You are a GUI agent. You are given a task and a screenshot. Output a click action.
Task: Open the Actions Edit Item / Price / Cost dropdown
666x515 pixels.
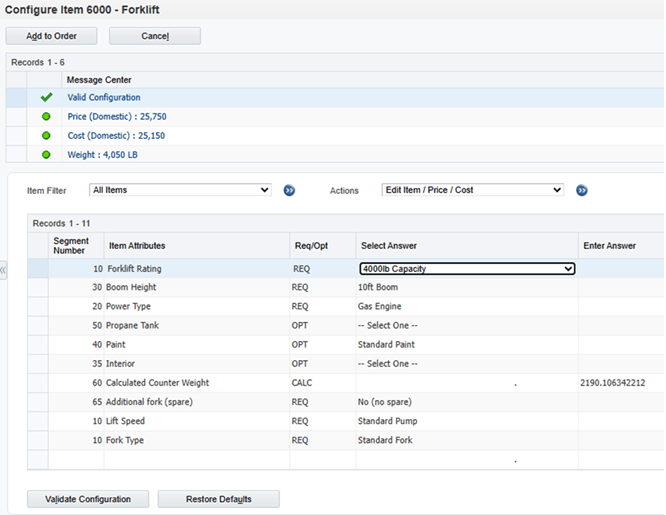click(473, 190)
